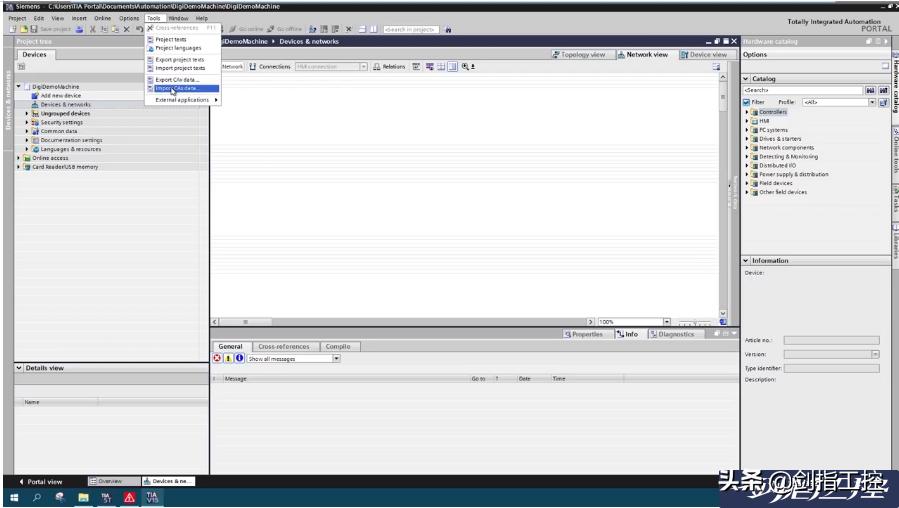This screenshot has width=899, height=508.
Task: Click the vertical scrollbar down arrow in network view
Action: 722,313
